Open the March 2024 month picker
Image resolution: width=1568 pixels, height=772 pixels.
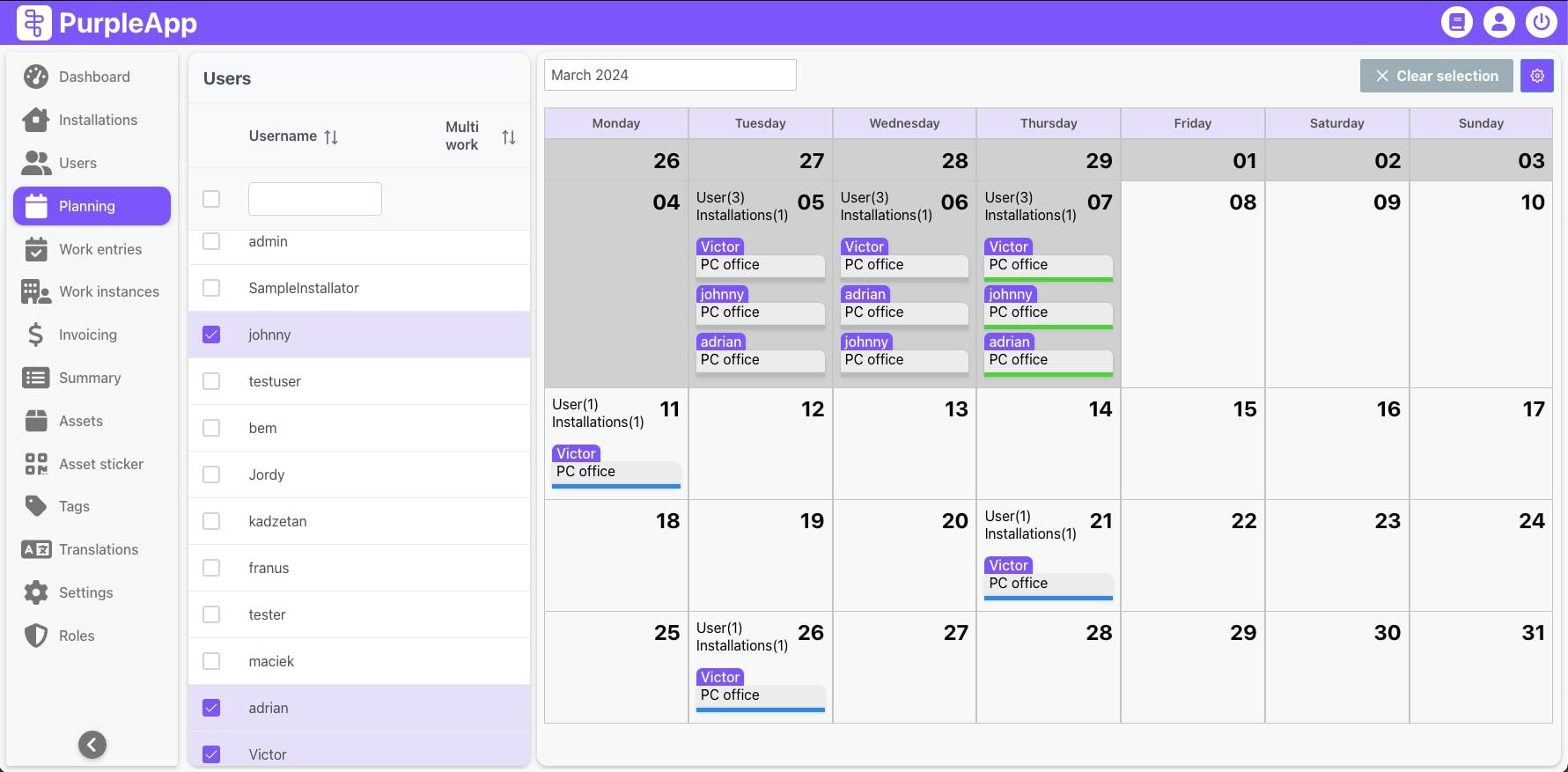pyautogui.click(x=669, y=75)
